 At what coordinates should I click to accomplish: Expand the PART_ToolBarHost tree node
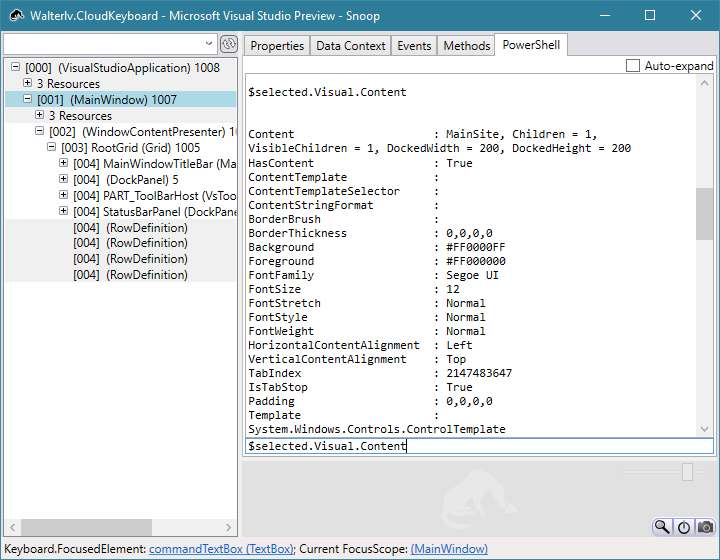[x=64, y=196]
